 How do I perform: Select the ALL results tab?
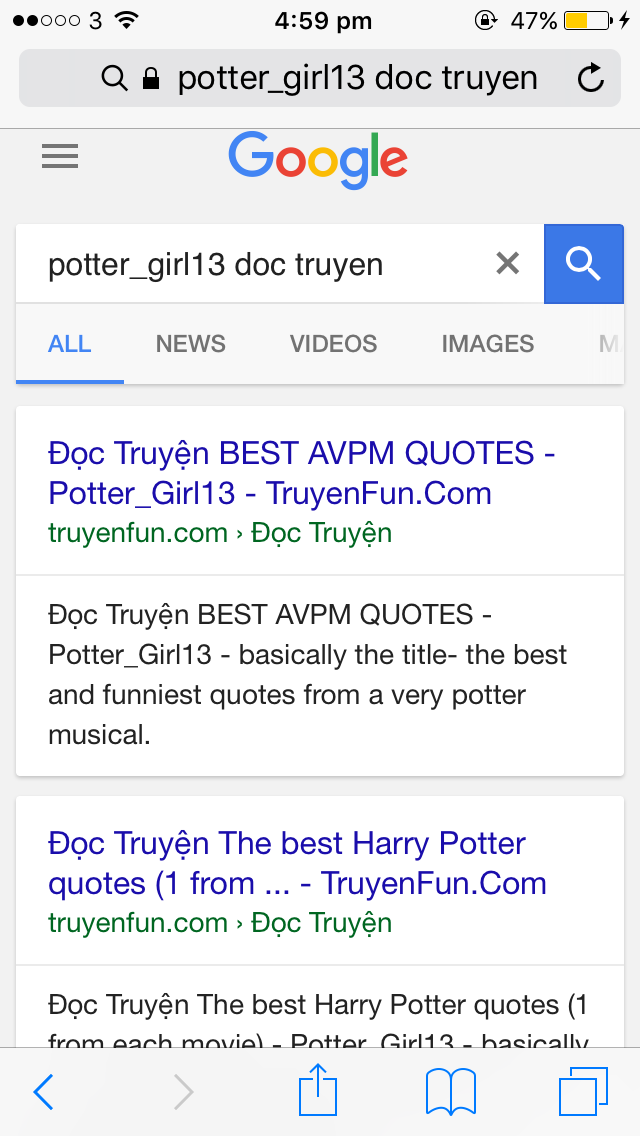coord(70,343)
